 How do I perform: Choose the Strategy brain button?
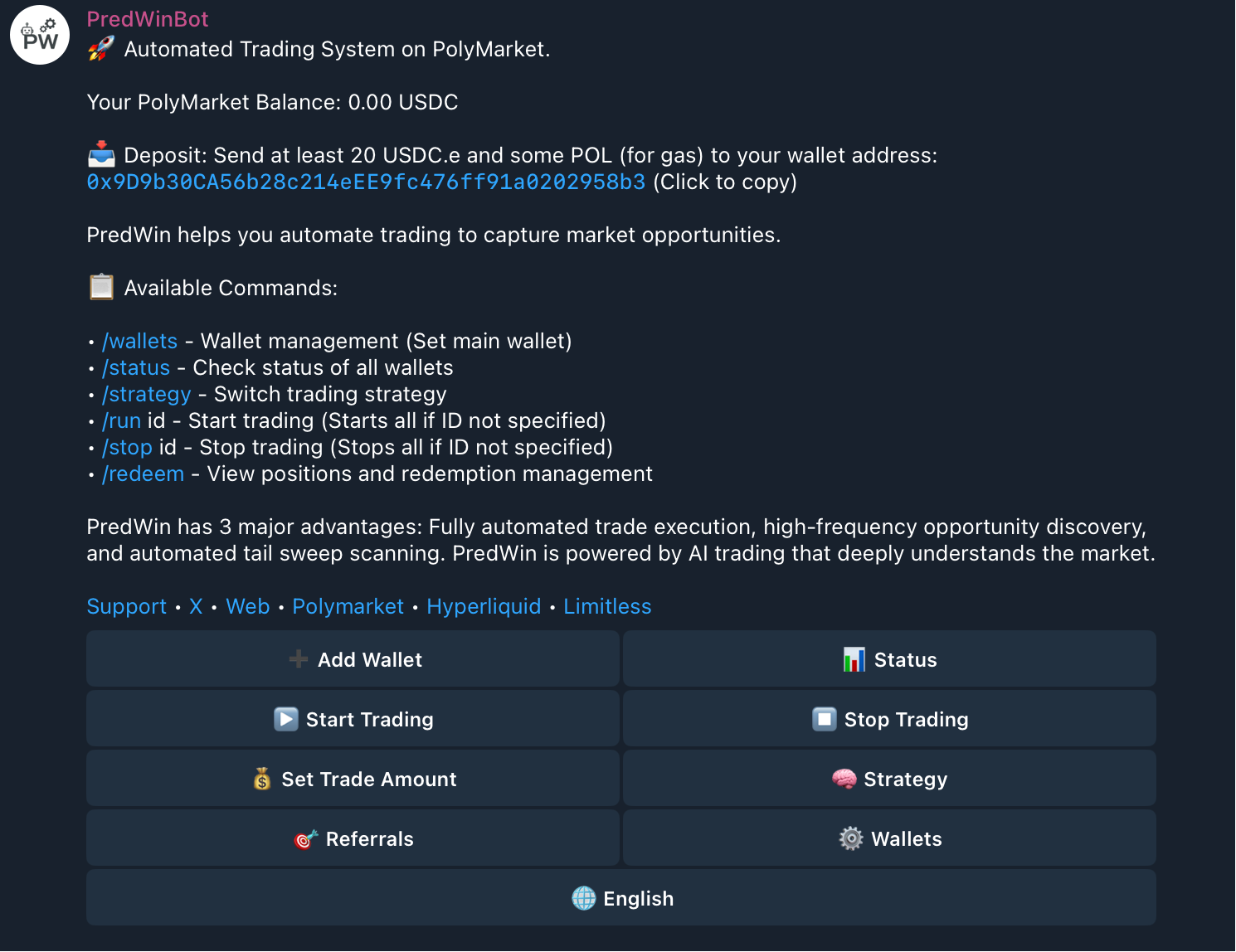(889, 779)
